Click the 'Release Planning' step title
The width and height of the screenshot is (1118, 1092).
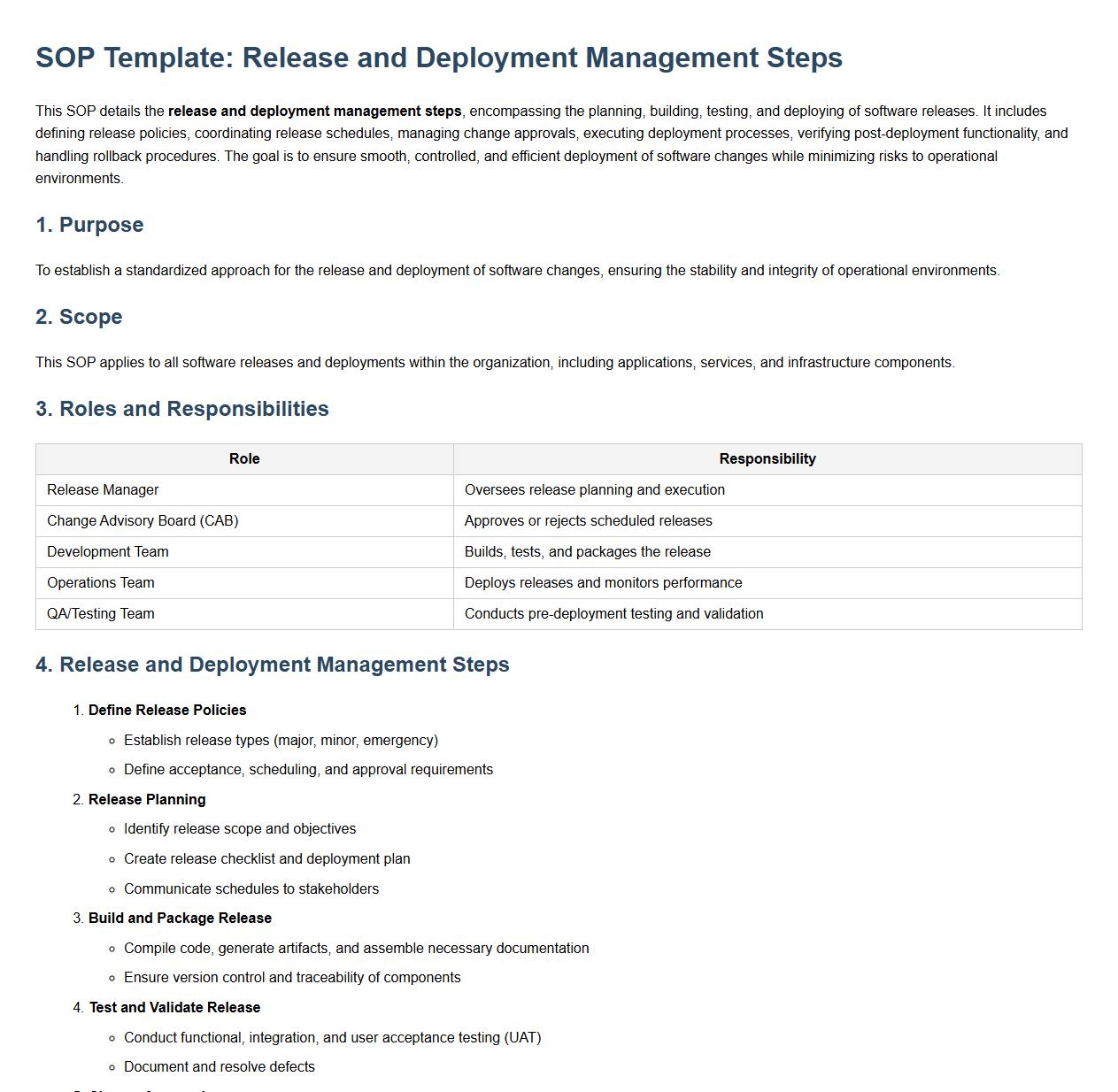pyautogui.click(x=147, y=800)
